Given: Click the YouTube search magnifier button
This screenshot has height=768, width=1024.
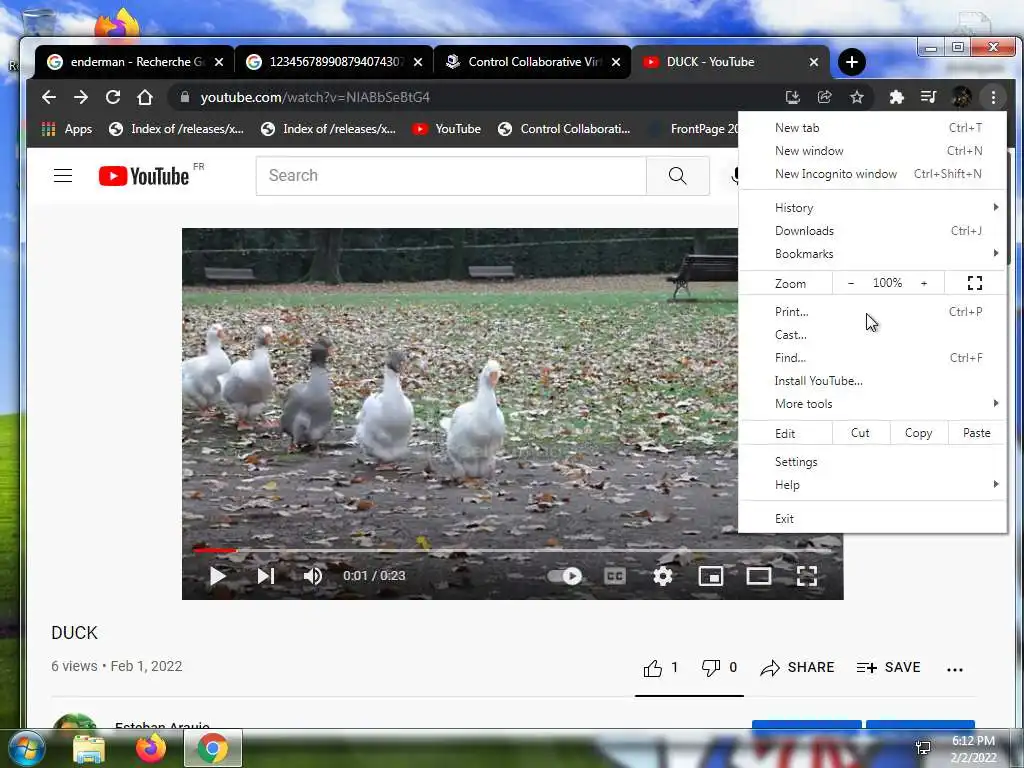Looking at the screenshot, I should [678, 176].
